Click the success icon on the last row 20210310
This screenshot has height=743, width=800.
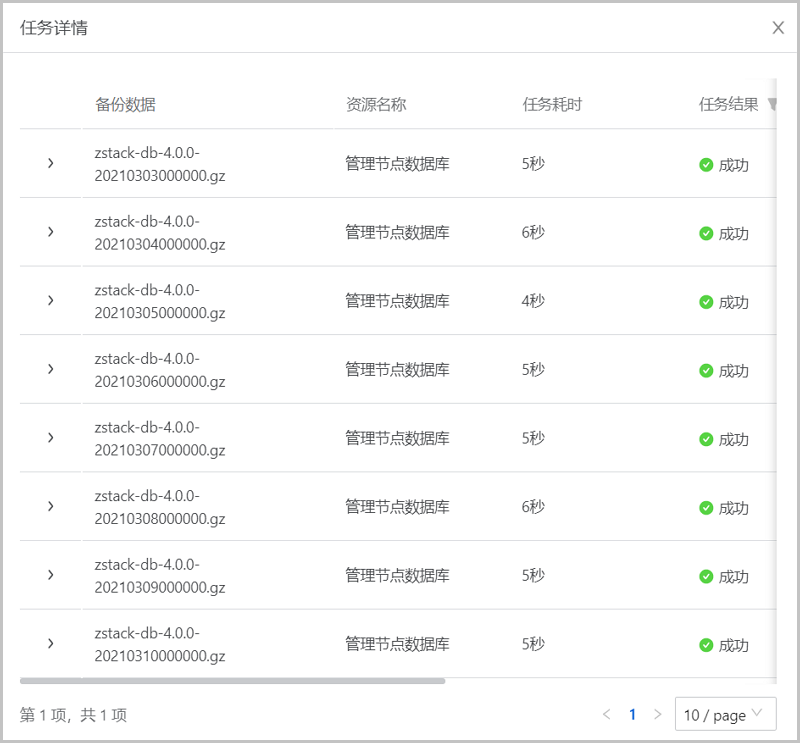[x=705, y=645]
